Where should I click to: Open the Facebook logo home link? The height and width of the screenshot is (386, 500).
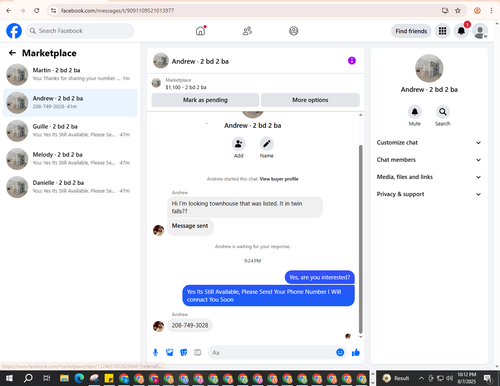point(14,31)
